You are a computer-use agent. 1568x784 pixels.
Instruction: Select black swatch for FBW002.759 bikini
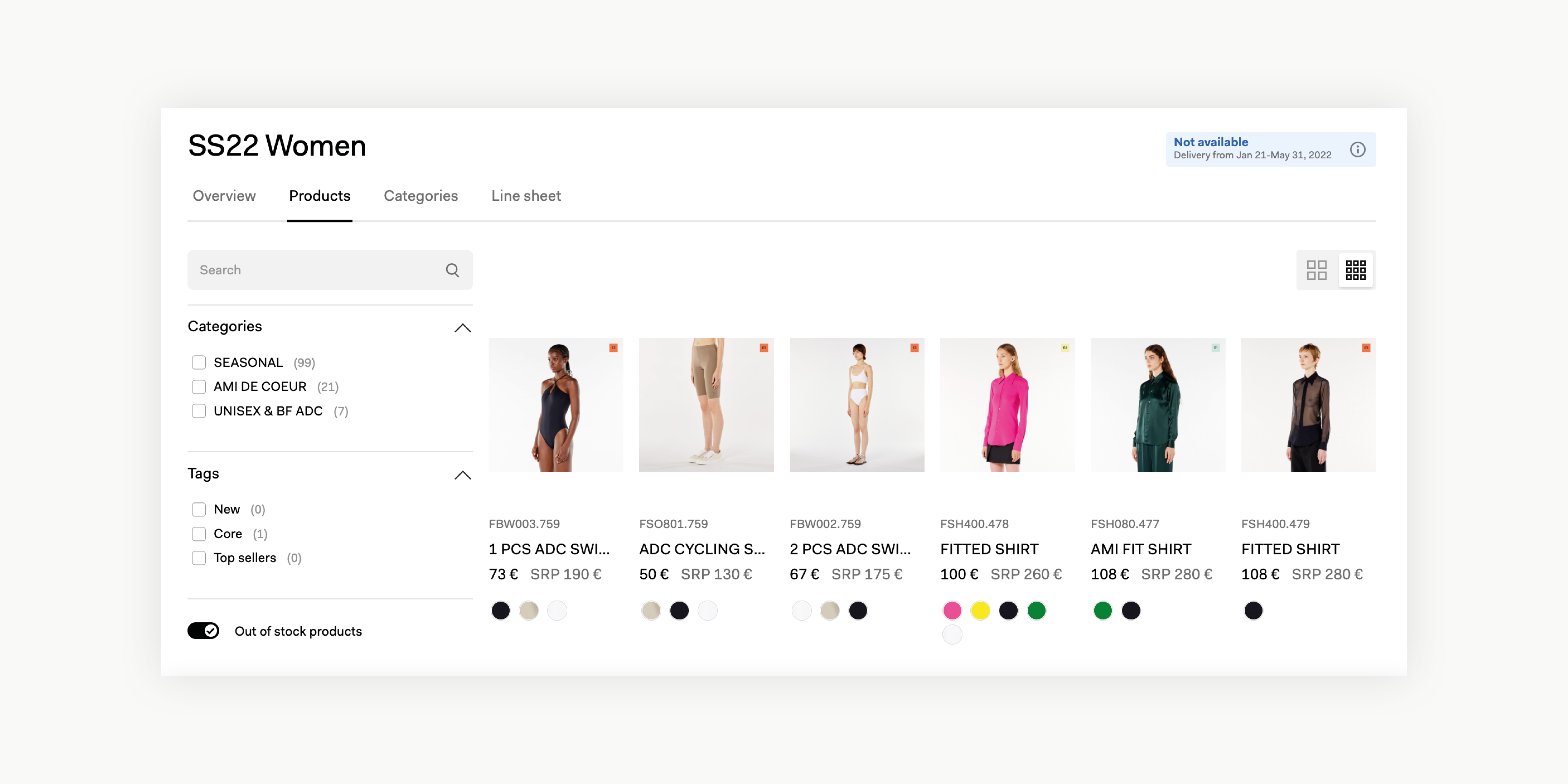(x=858, y=610)
